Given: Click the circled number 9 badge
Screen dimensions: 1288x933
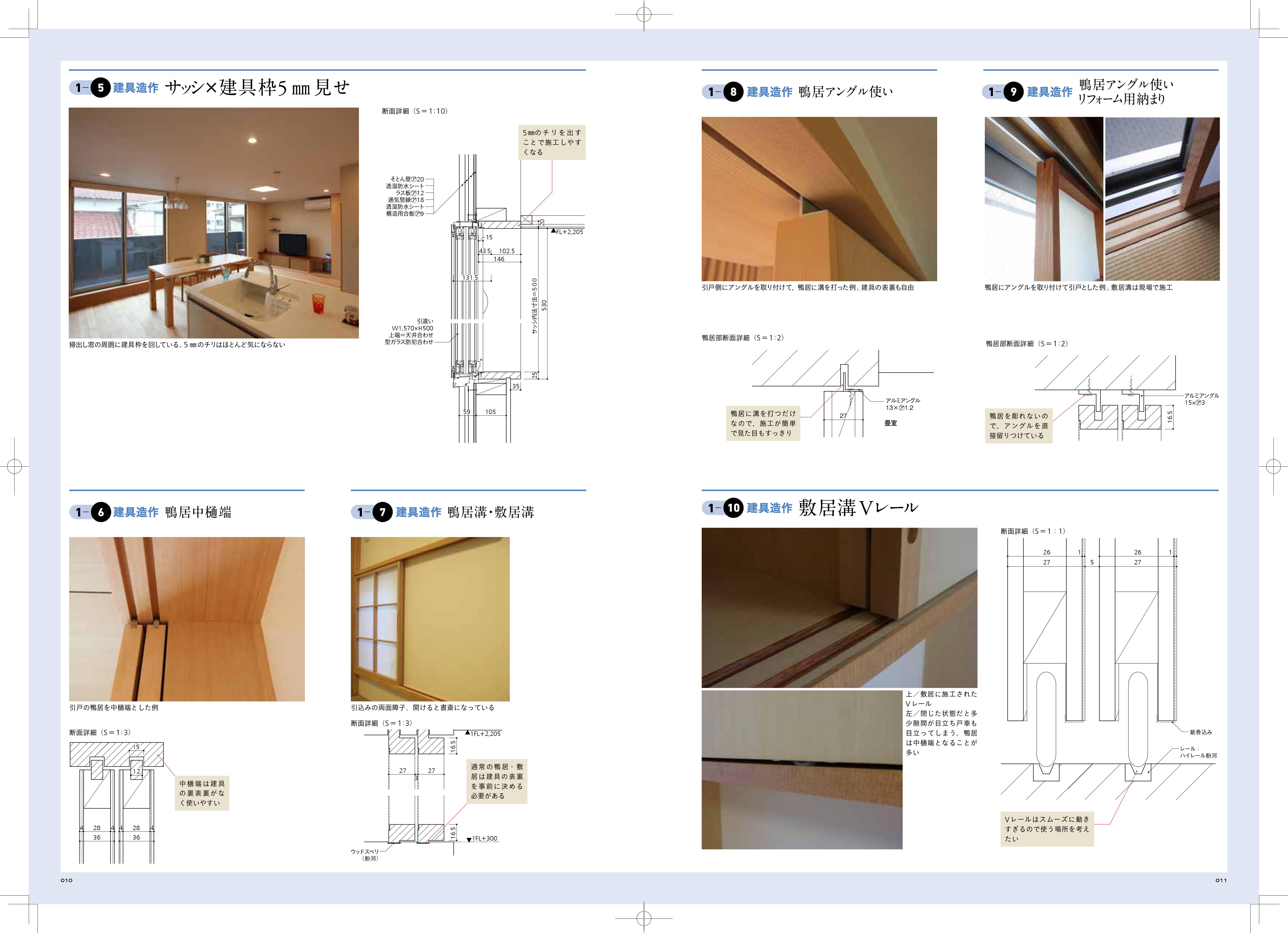Looking at the screenshot, I should [1013, 91].
